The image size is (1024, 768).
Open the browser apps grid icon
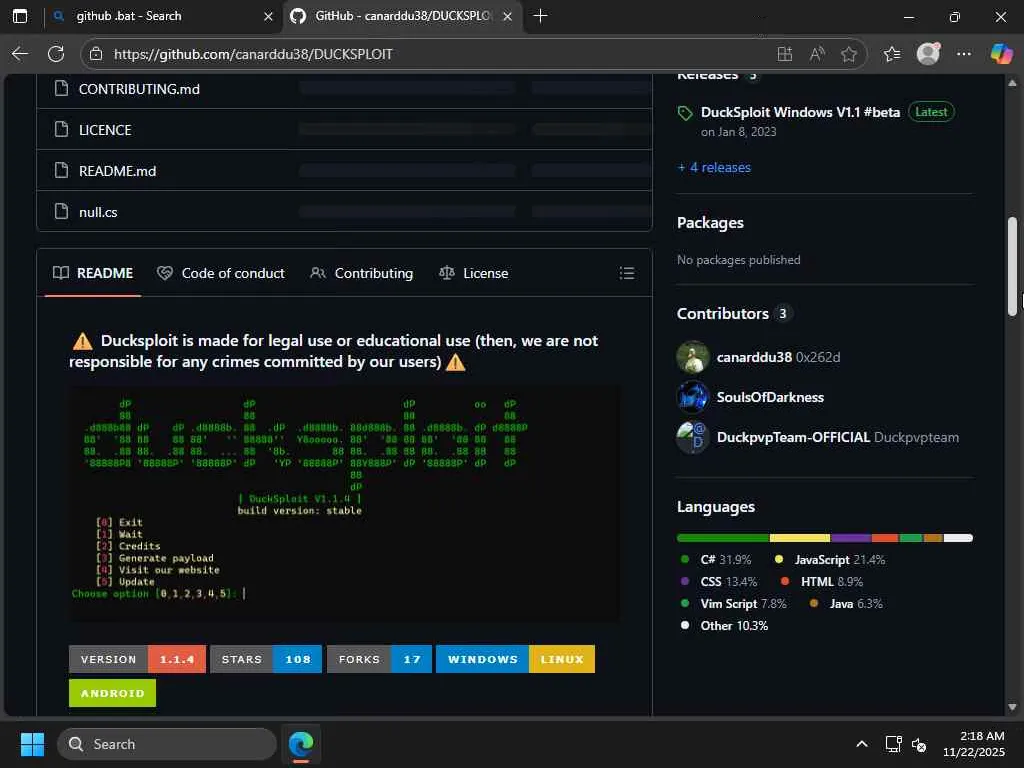click(784, 54)
